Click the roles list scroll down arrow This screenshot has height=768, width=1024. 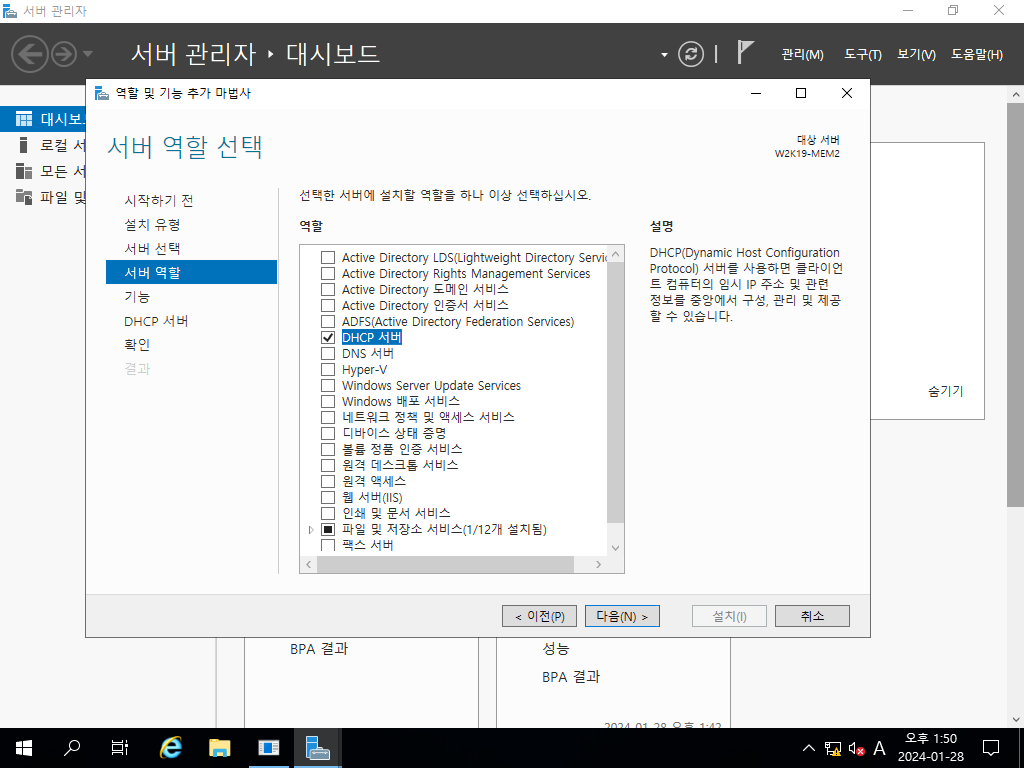click(615, 548)
